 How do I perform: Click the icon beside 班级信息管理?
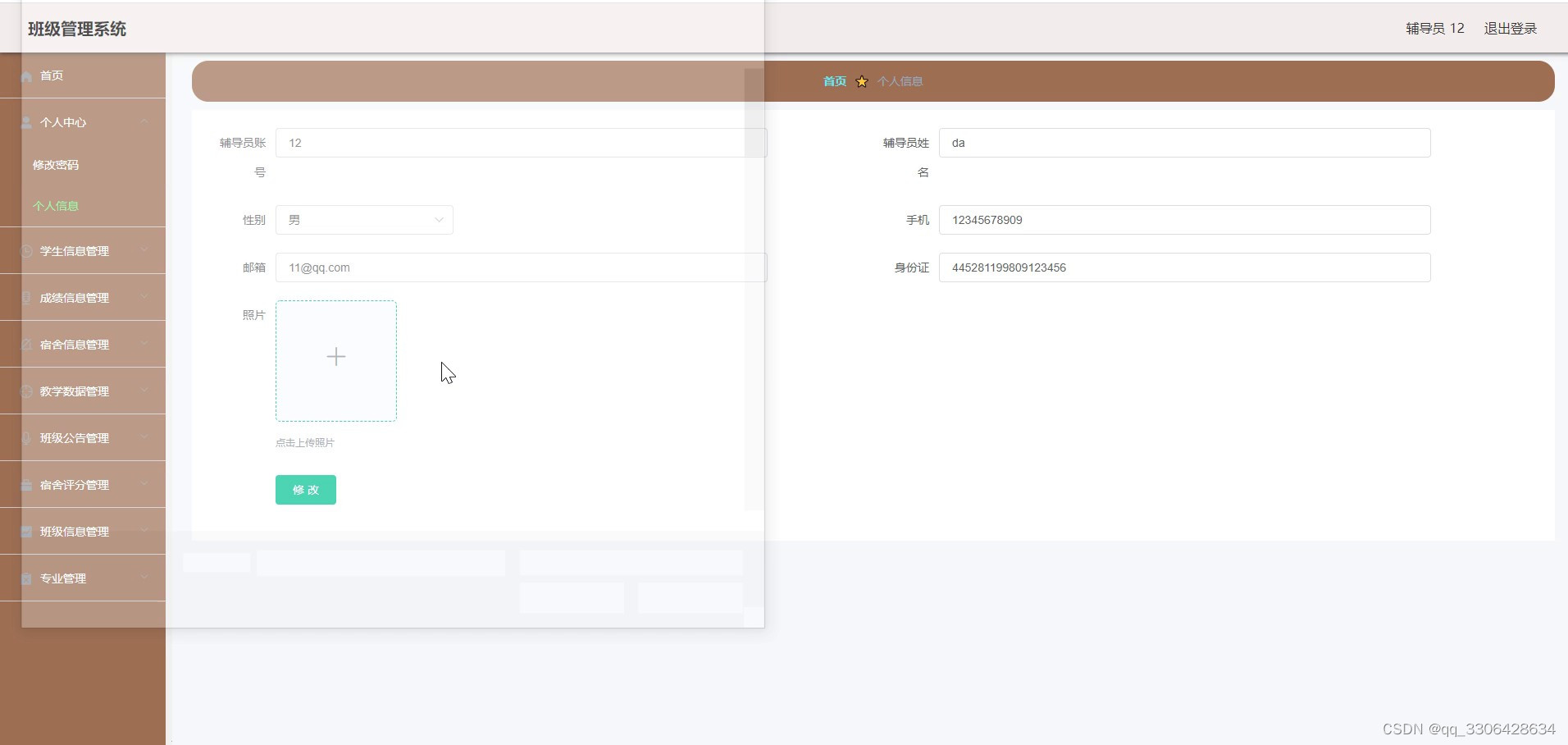pyautogui.click(x=26, y=532)
